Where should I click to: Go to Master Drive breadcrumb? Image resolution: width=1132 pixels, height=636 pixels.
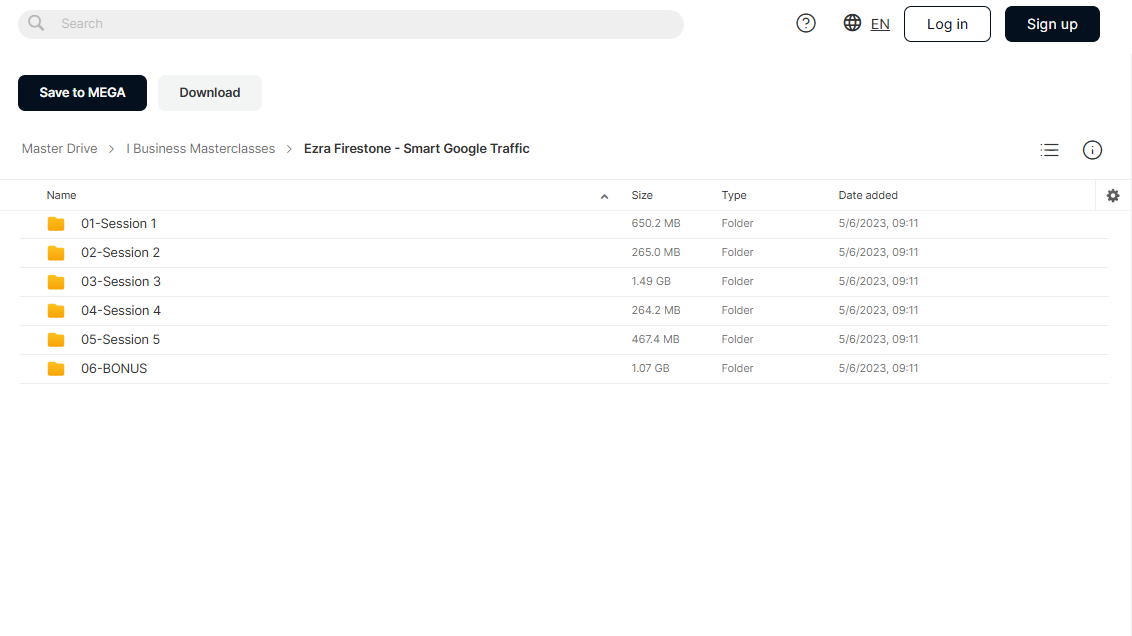click(59, 149)
